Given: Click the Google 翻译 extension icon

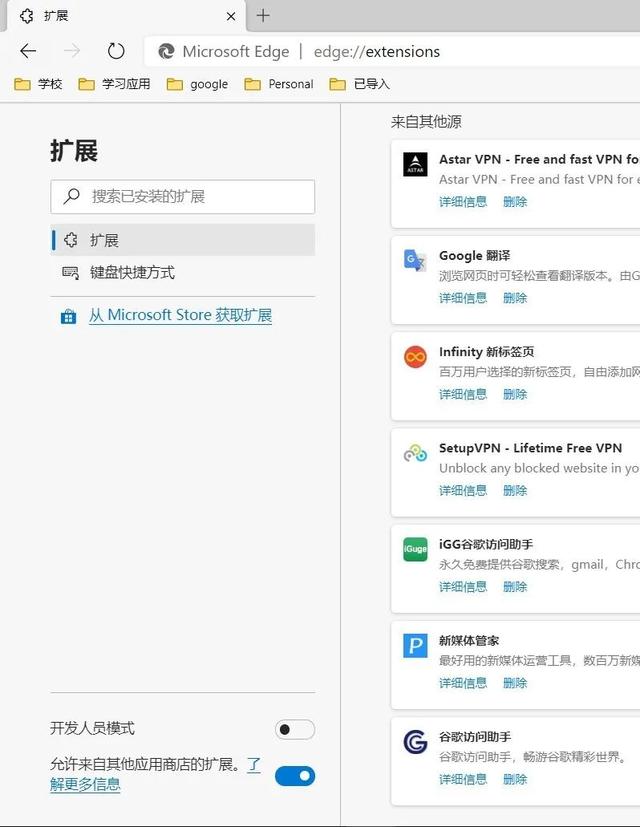Looking at the screenshot, I should (x=415, y=260).
